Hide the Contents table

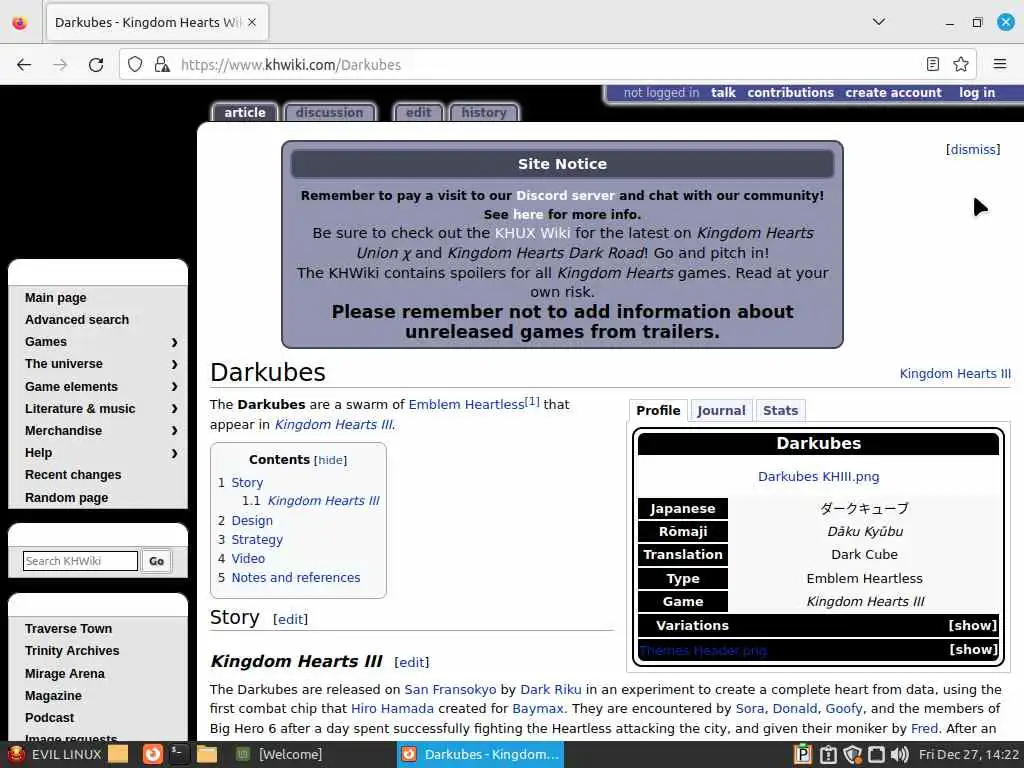330,460
